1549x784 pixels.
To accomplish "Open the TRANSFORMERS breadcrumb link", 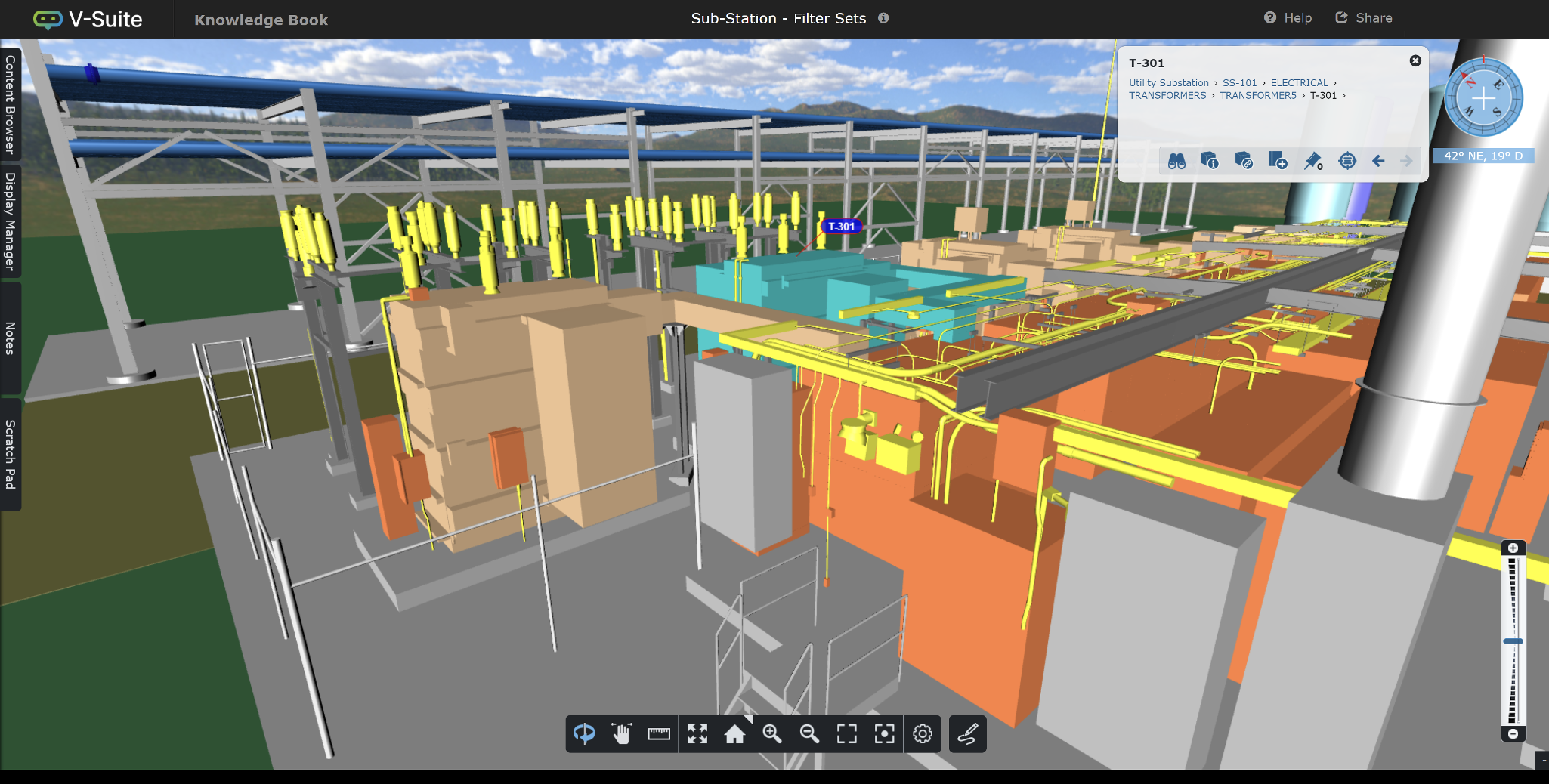I will tap(1167, 95).
